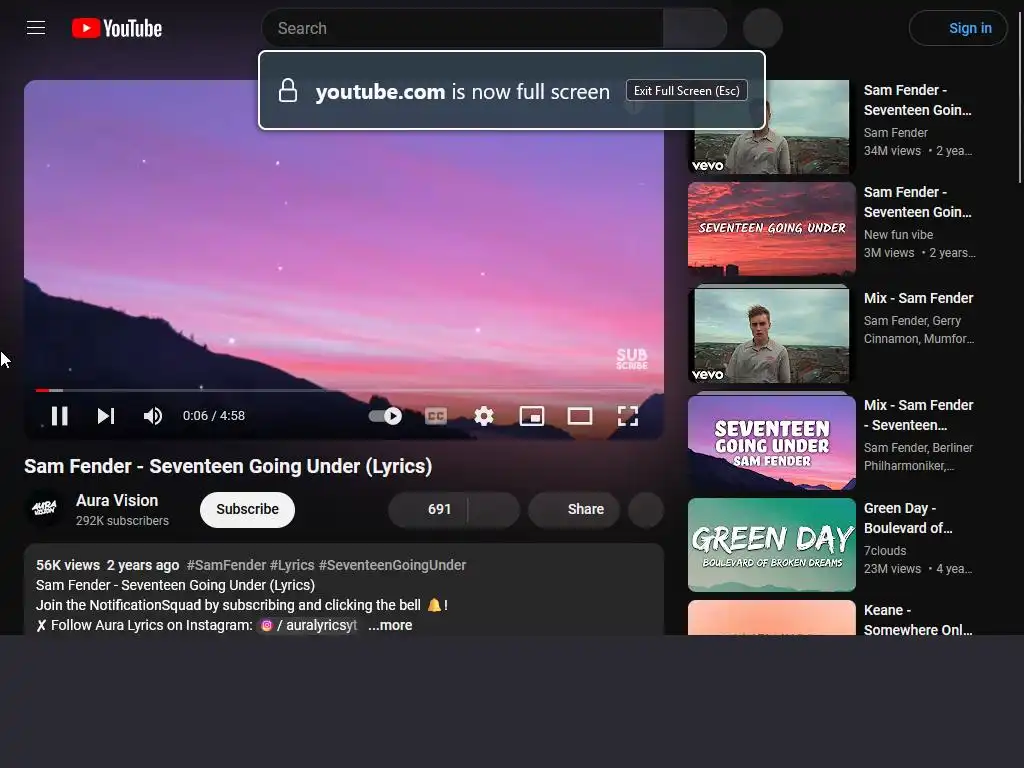Viewport: 1024px width, 768px height.
Task: Open the #SamFender hashtag
Action: [x=227, y=565]
